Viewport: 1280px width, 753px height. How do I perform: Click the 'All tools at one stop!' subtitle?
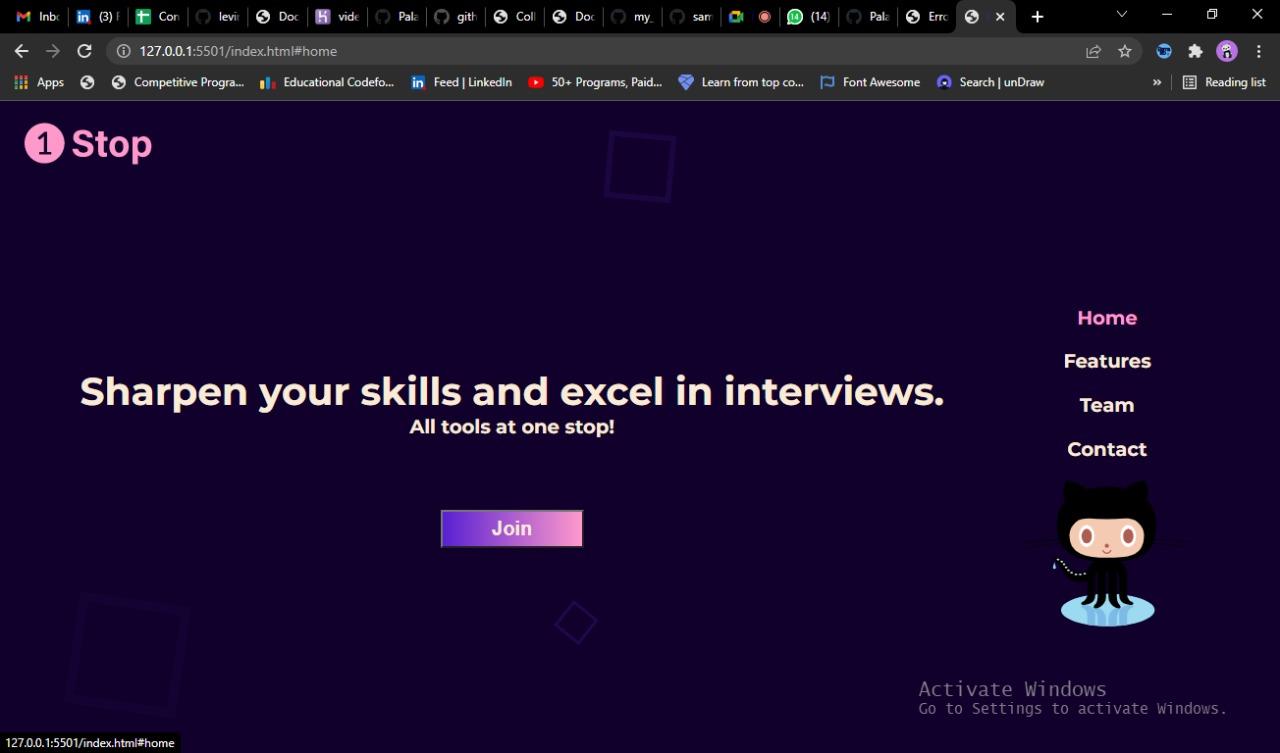click(512, 427)
